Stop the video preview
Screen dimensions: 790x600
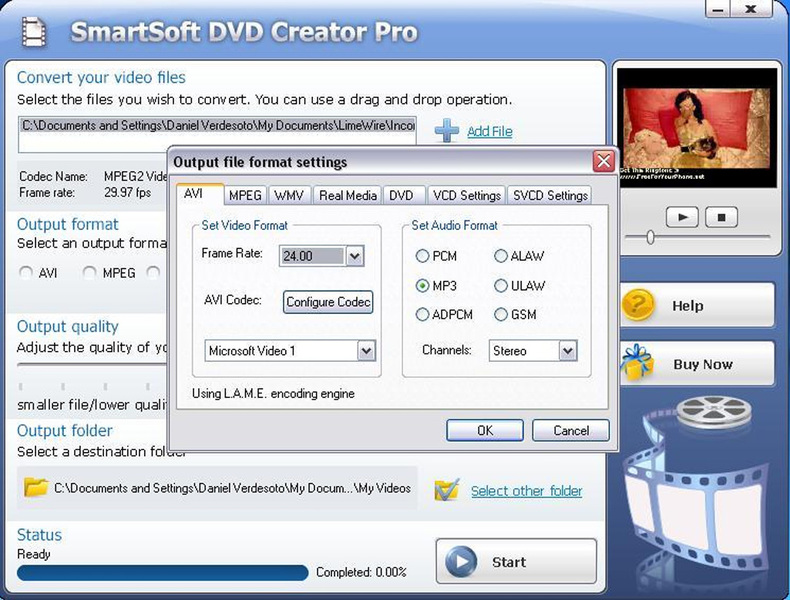(721, 218)
